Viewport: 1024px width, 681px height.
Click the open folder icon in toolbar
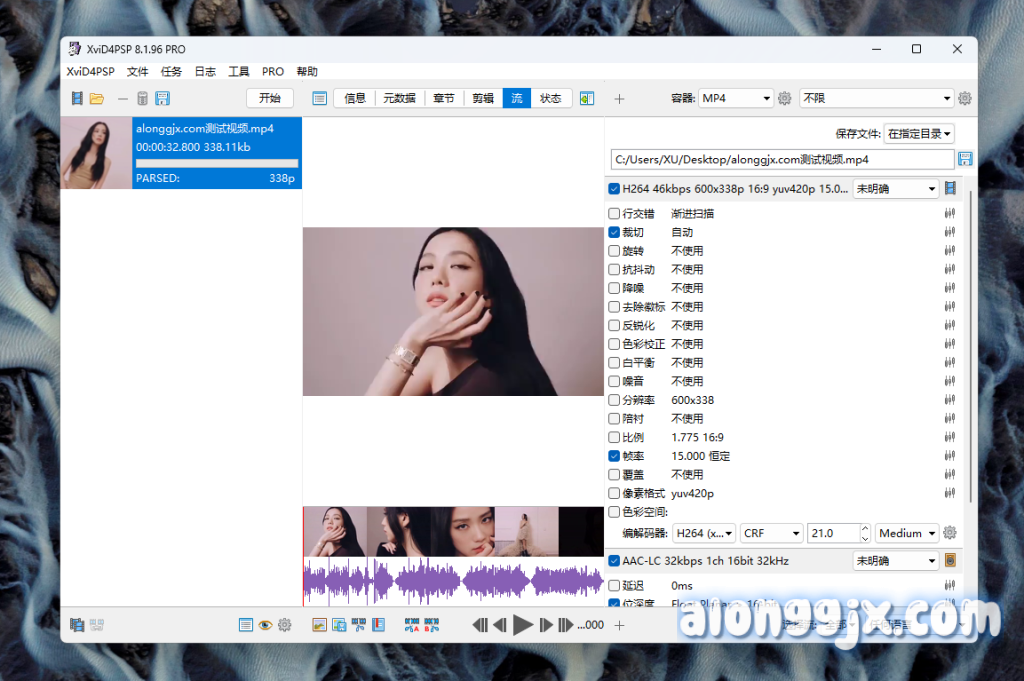[97, 98]
